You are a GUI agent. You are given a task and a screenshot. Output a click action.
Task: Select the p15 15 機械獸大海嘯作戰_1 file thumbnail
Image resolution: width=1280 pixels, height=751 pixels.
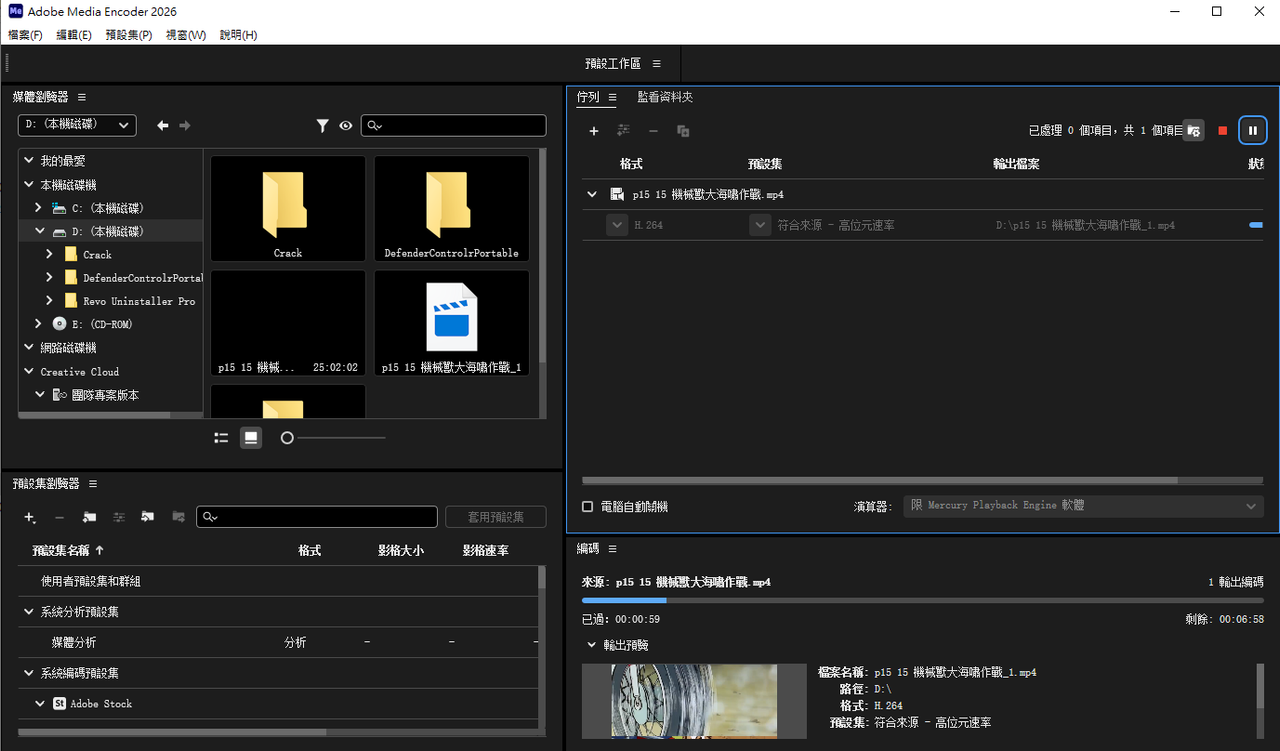[x=452, y=323]
